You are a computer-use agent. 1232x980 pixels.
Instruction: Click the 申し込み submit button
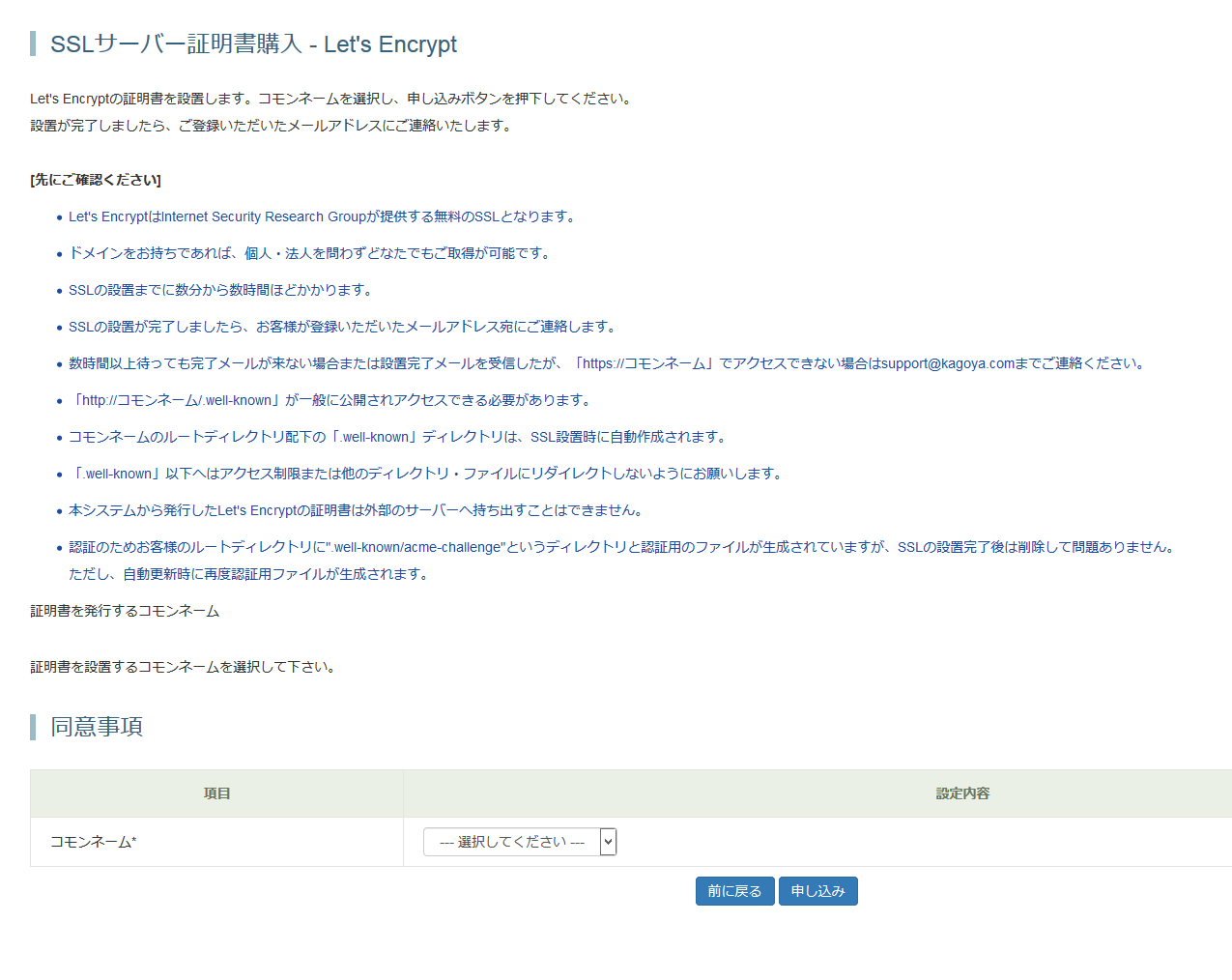point(817,891)
